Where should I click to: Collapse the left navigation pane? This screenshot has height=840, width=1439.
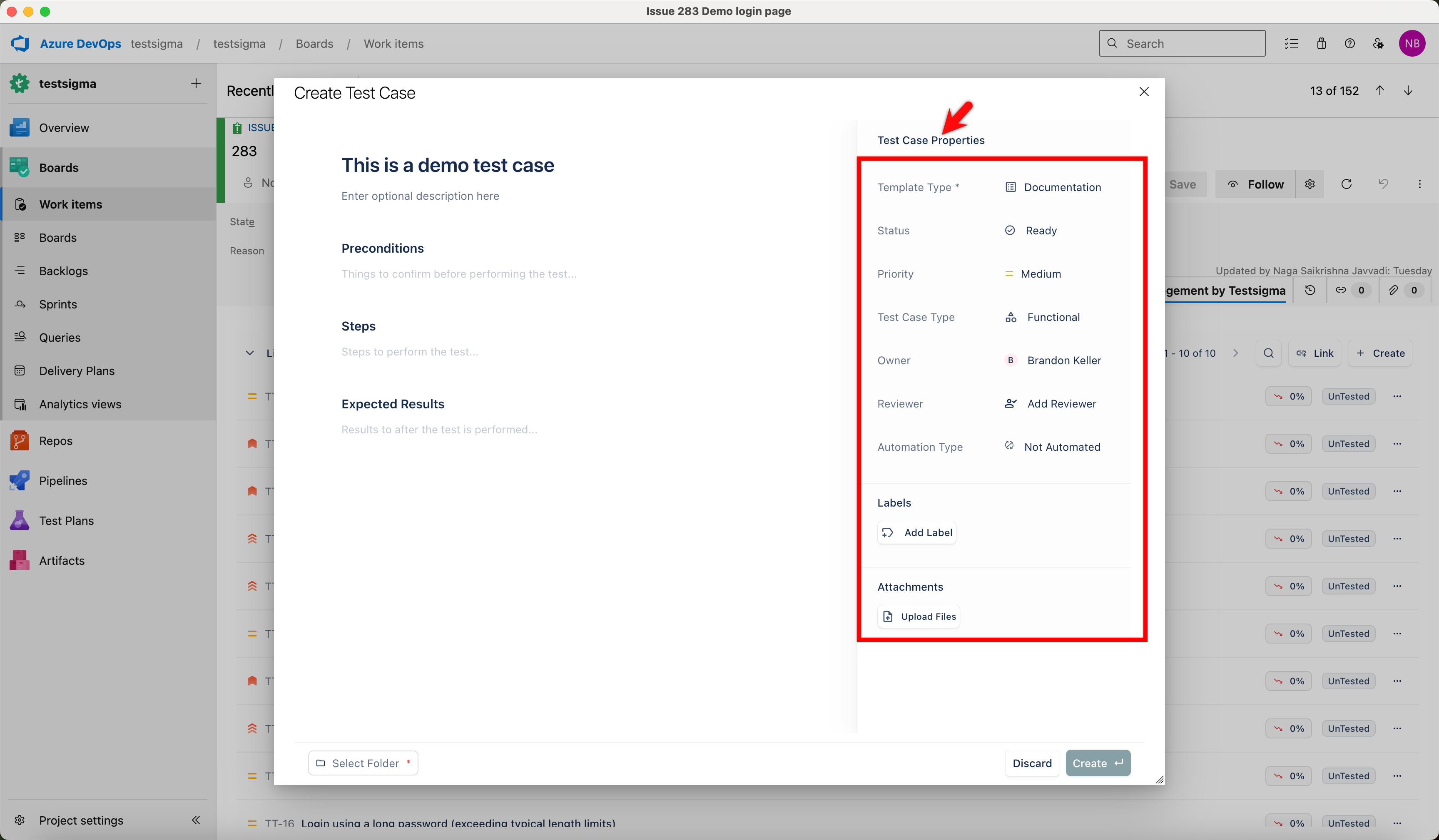tap(196, 820)
